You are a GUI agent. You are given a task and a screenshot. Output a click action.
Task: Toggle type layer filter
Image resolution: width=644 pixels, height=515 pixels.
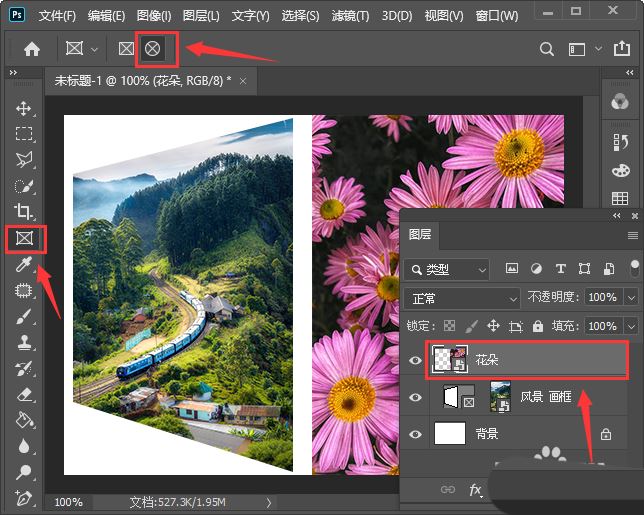click(560, 269)
